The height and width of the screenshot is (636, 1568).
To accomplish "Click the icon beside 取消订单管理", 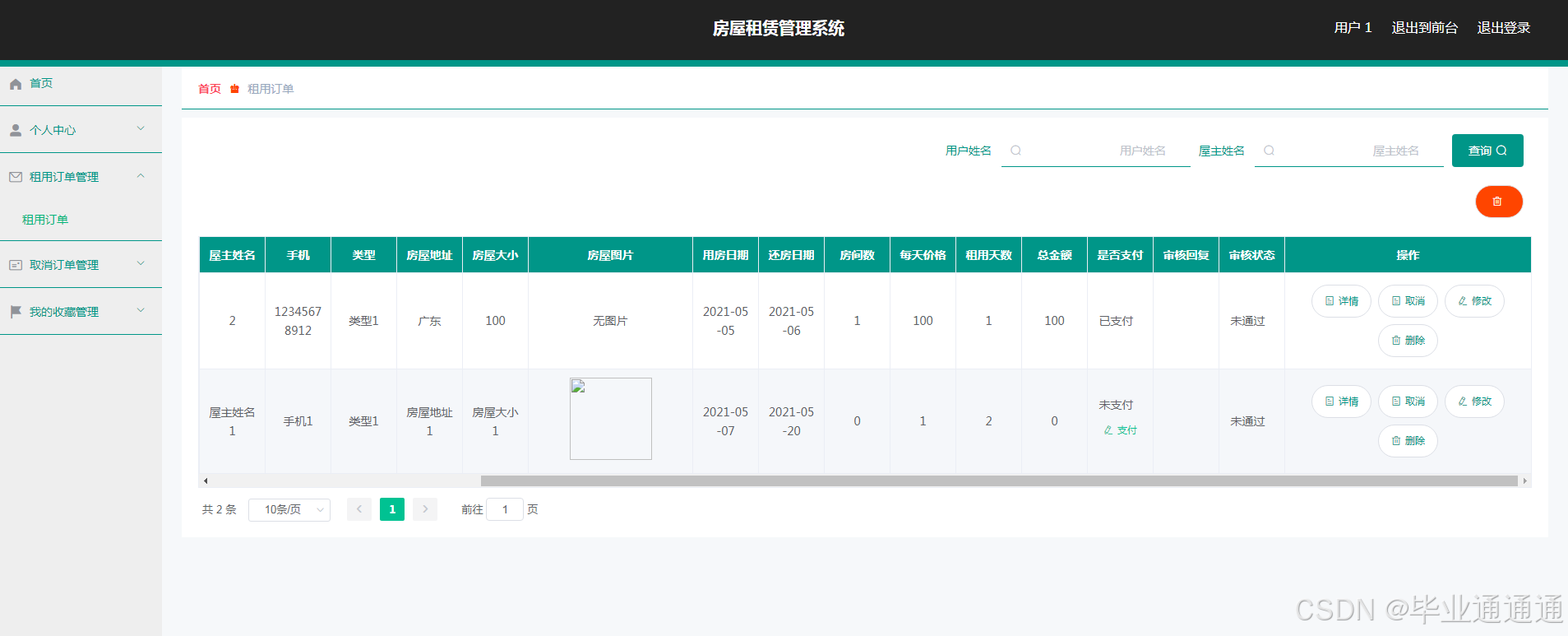I will click(16, 265).
